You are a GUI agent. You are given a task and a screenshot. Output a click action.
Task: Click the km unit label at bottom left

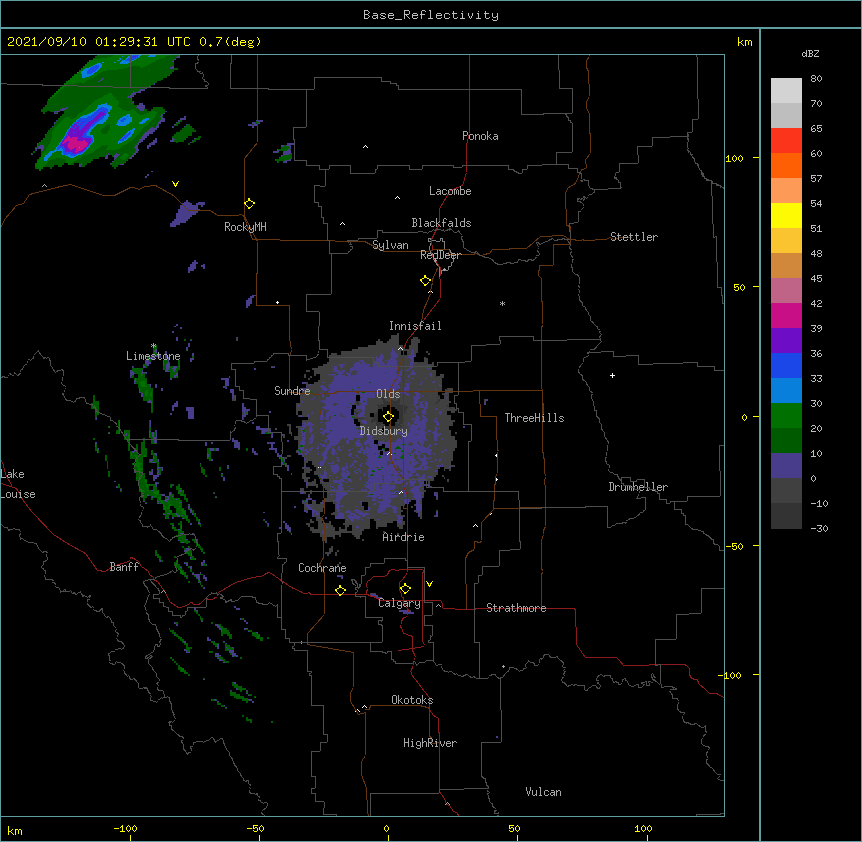15,831
